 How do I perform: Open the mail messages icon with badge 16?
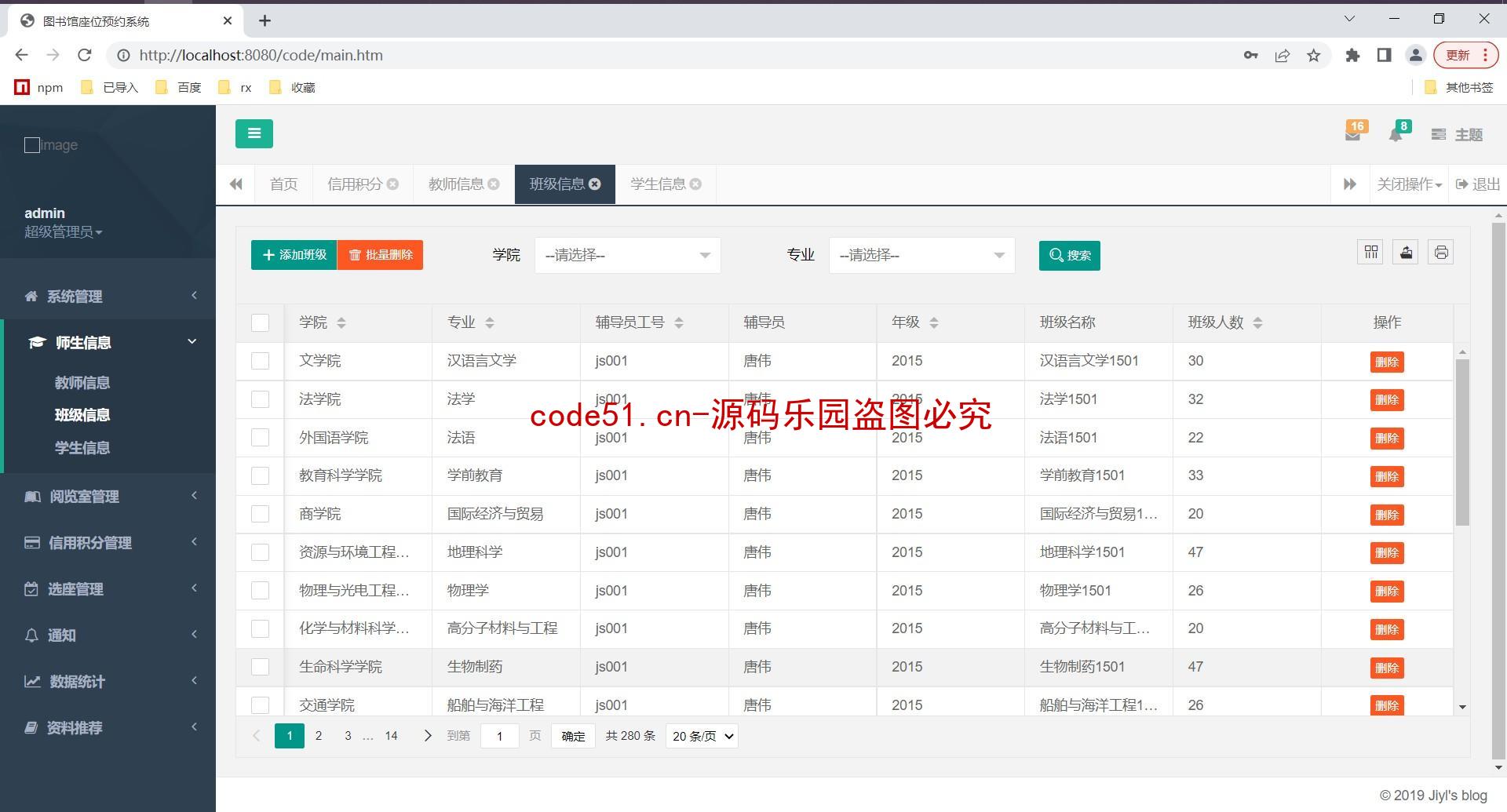(1354, 133)
